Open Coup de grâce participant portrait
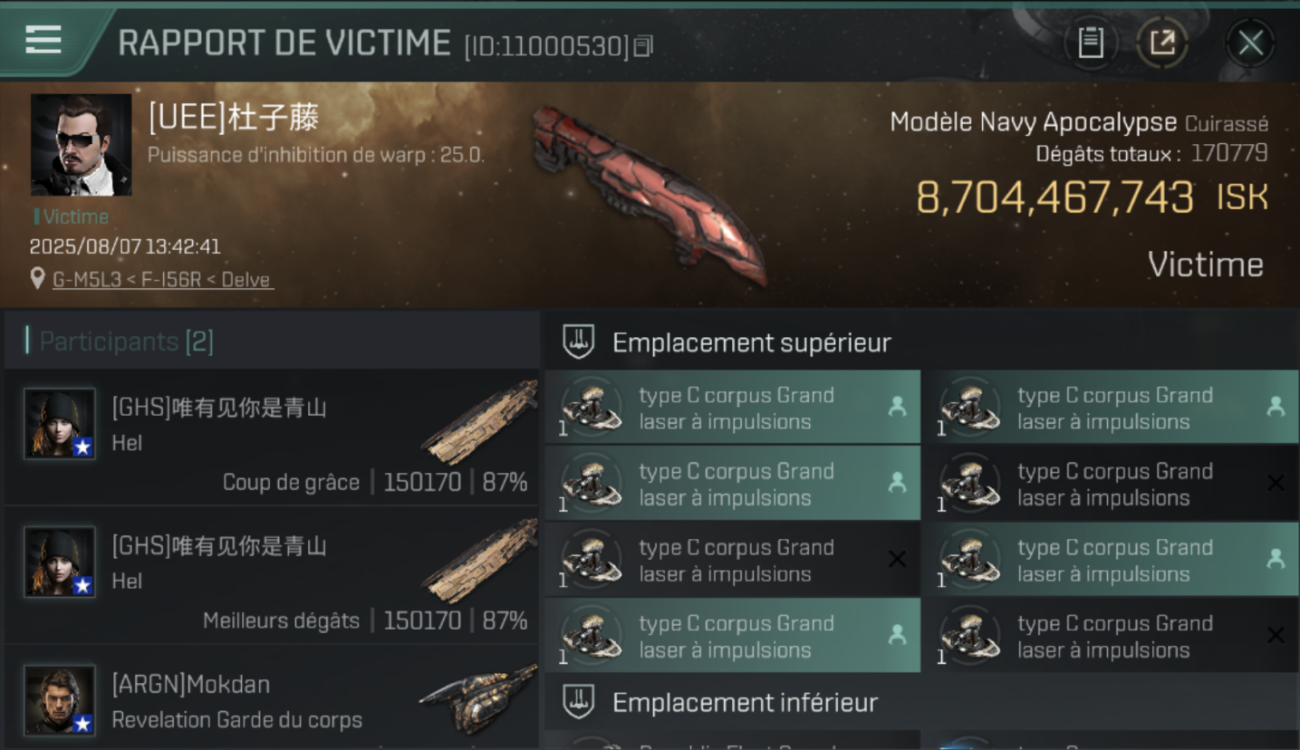Screen dimensions: 1300x750 [x=60, y=424]
